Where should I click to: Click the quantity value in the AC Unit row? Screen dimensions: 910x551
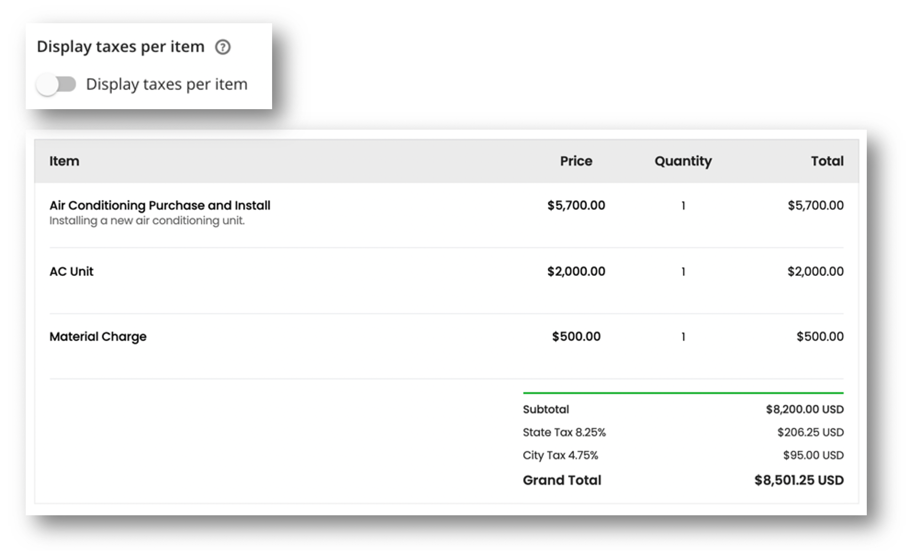[683, 271]
